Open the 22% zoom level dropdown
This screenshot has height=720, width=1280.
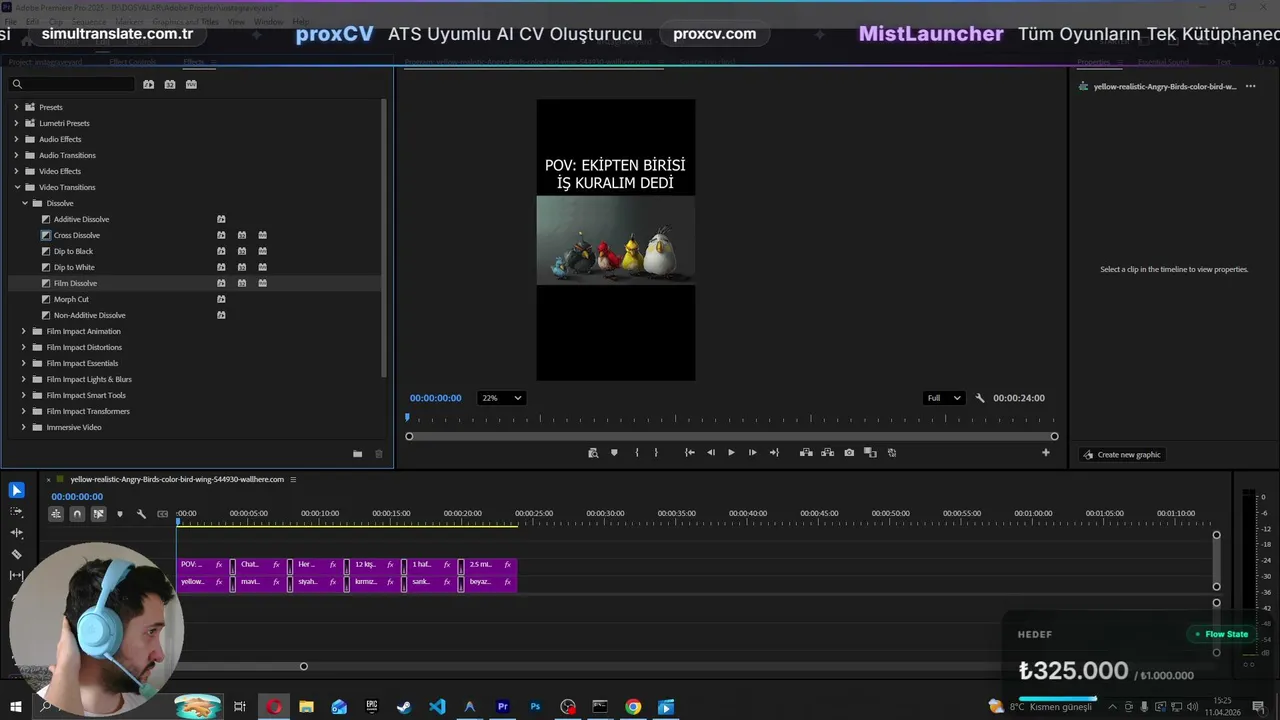tap(501, 398)
